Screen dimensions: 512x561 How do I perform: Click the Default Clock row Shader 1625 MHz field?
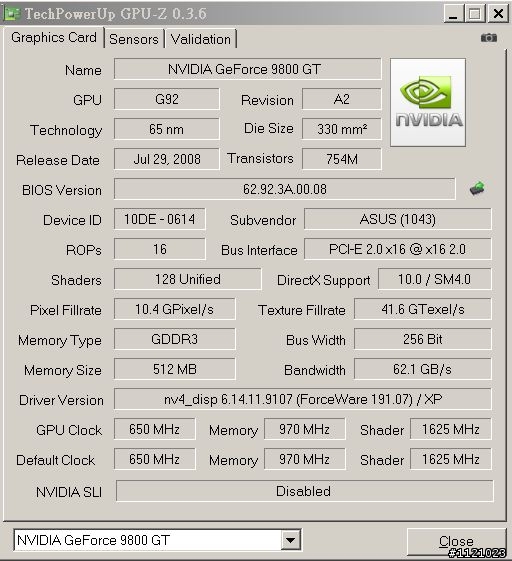pyautogui.click(x=451, y=459)
